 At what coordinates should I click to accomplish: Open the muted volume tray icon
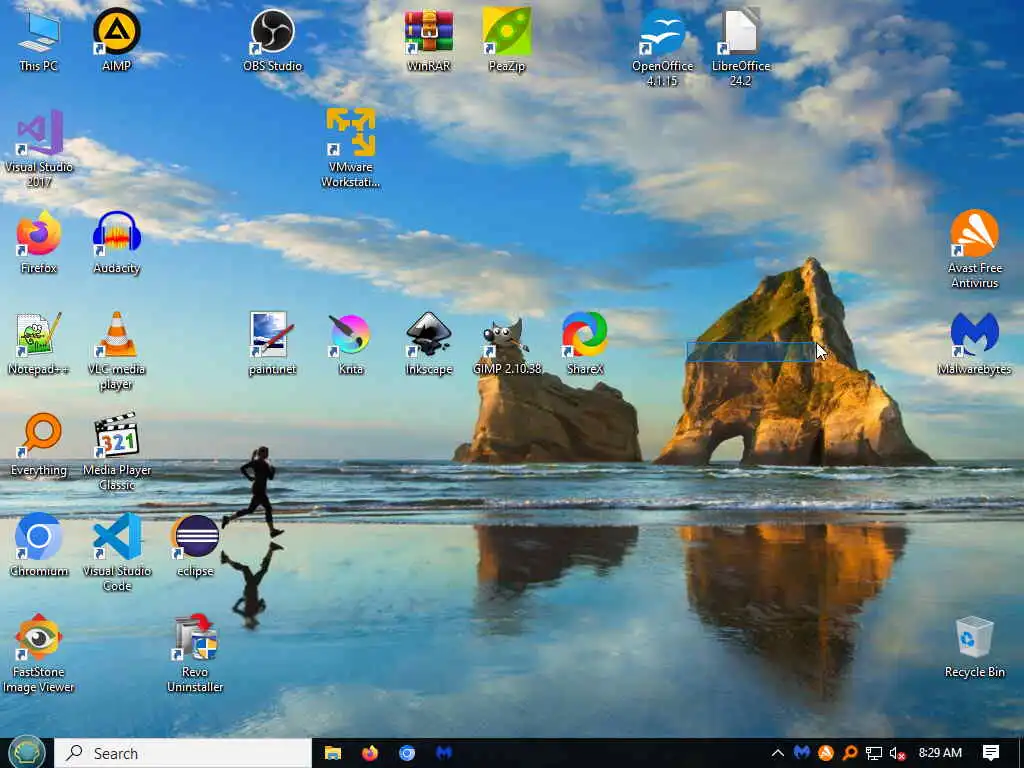click(898, 753)
